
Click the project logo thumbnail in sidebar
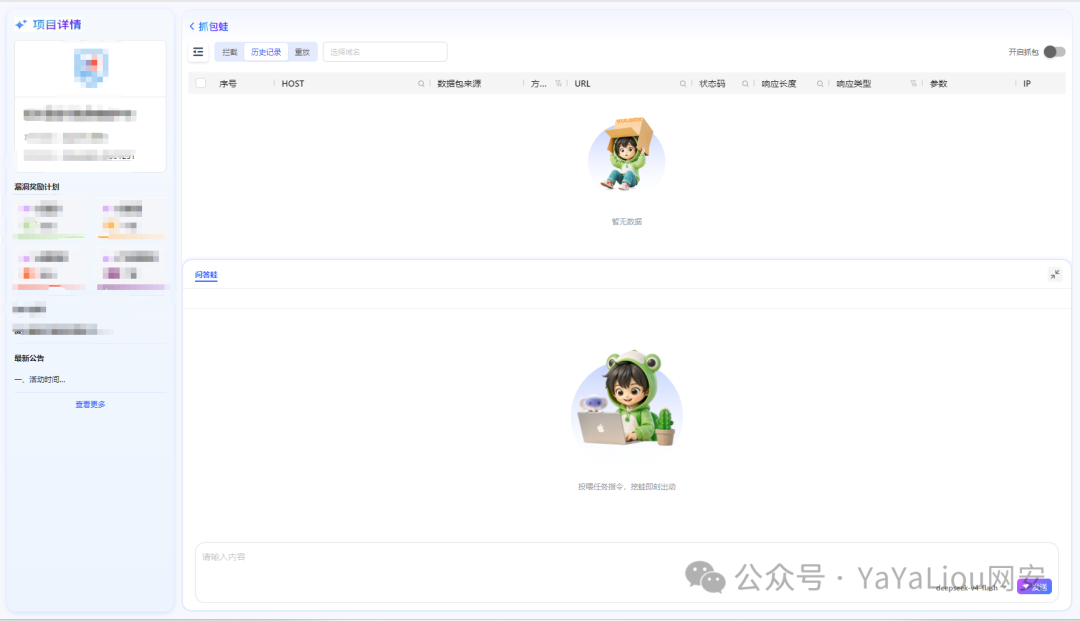(x=91, y=67)
